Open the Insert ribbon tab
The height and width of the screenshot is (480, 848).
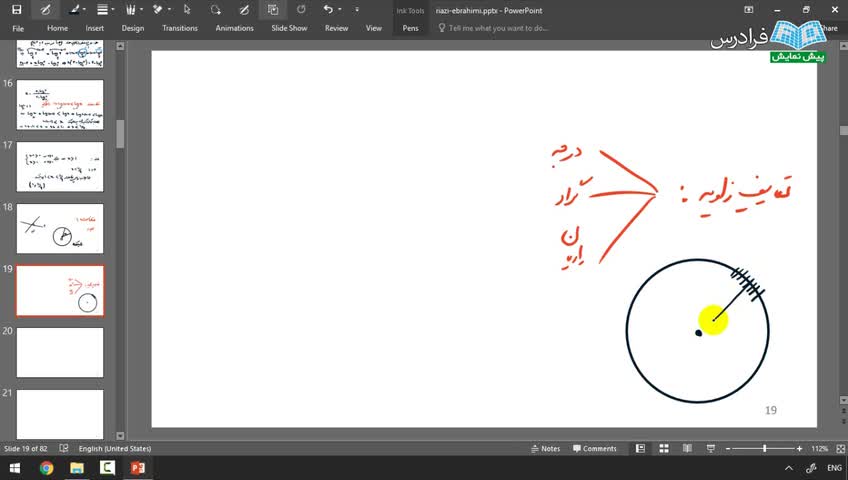(x=94, y=28)
